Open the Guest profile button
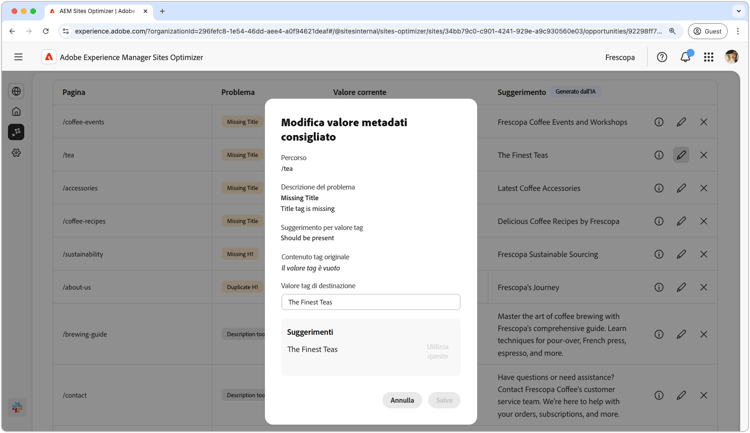750x433 pixels. click(x=707, y=31)
